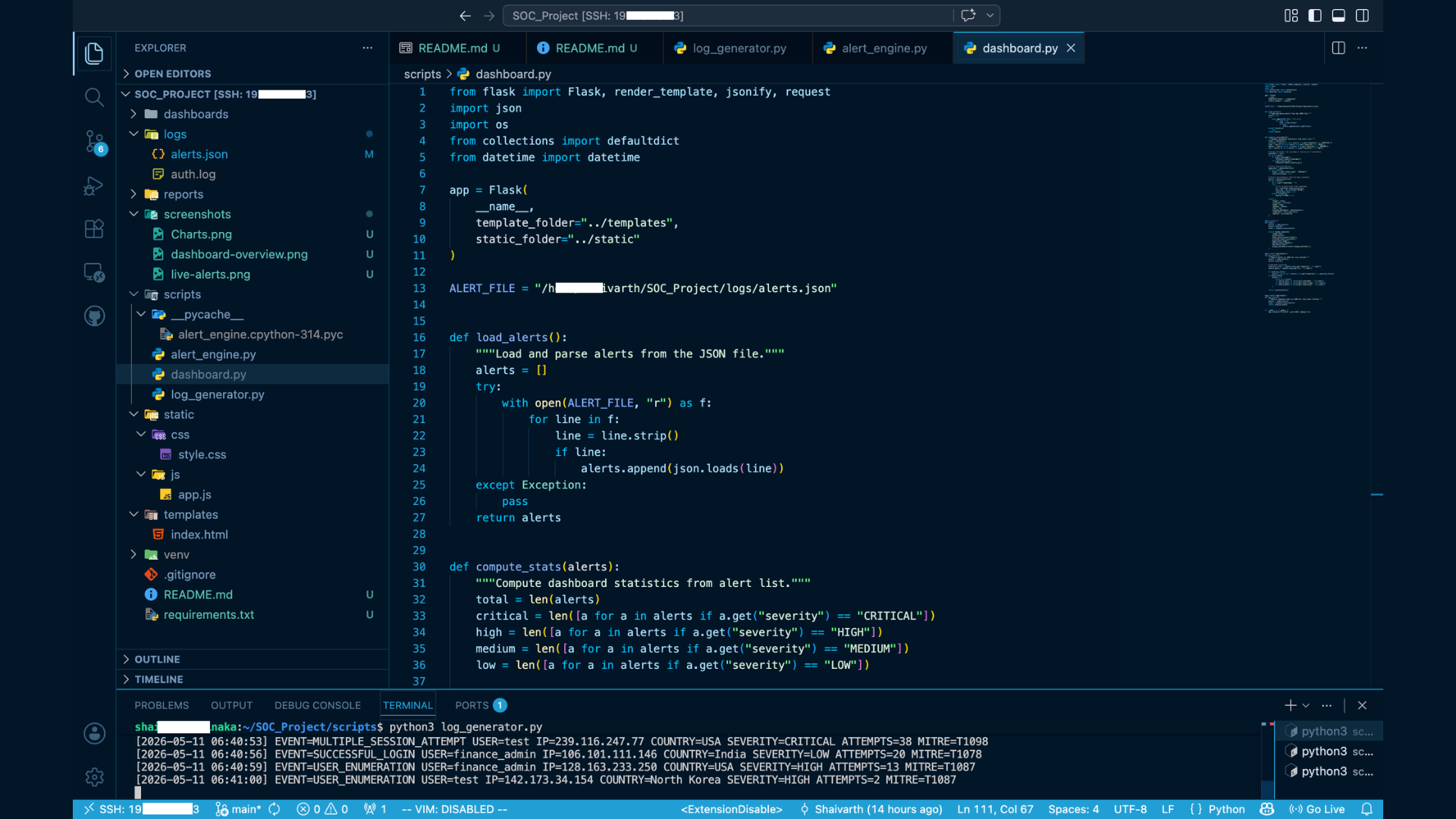Expand the venv folder

coord(177,554)
